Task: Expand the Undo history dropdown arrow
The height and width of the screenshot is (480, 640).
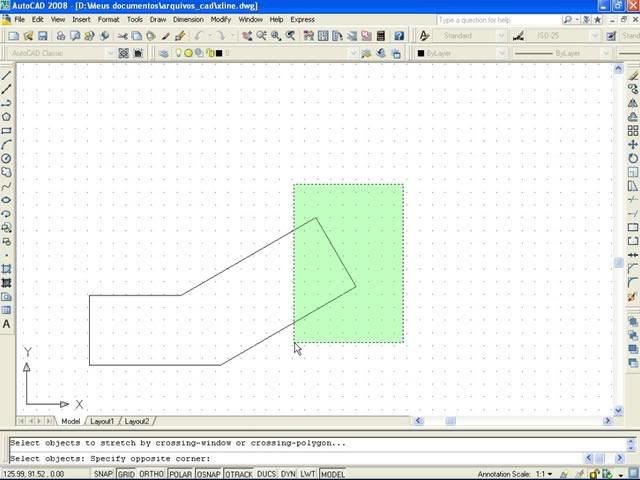Action: tap(210, 36)
